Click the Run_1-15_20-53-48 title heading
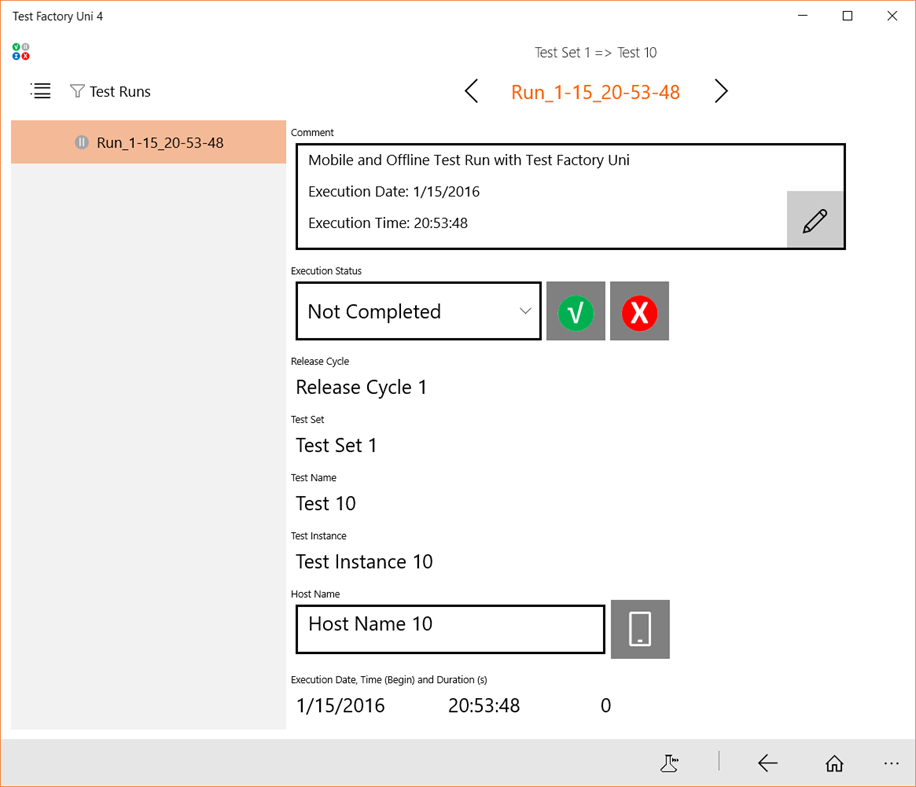 pyautogui.click(x=595, y=91)
